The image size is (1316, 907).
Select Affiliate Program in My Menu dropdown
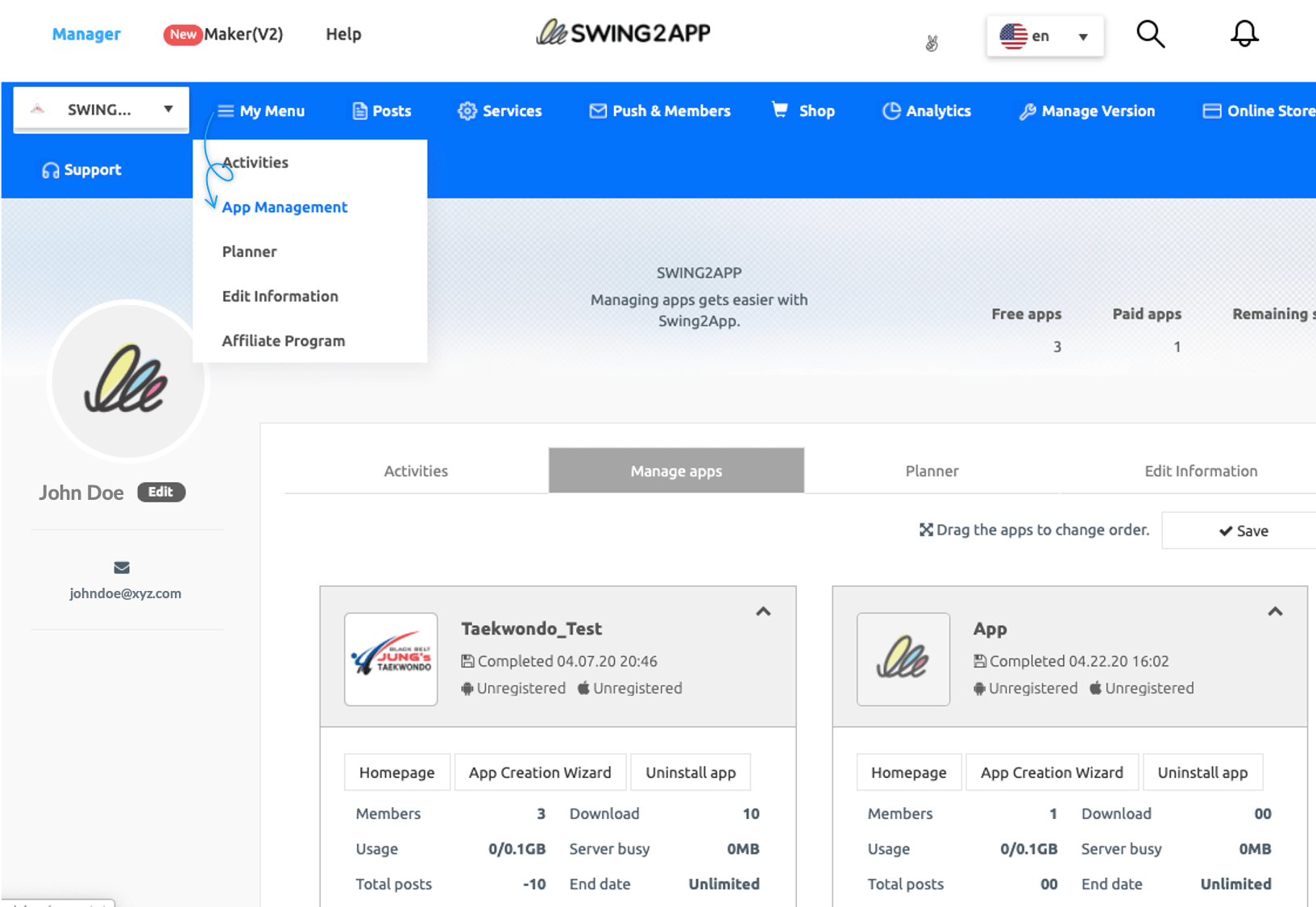pyautogui.click(x=283, y=341)
